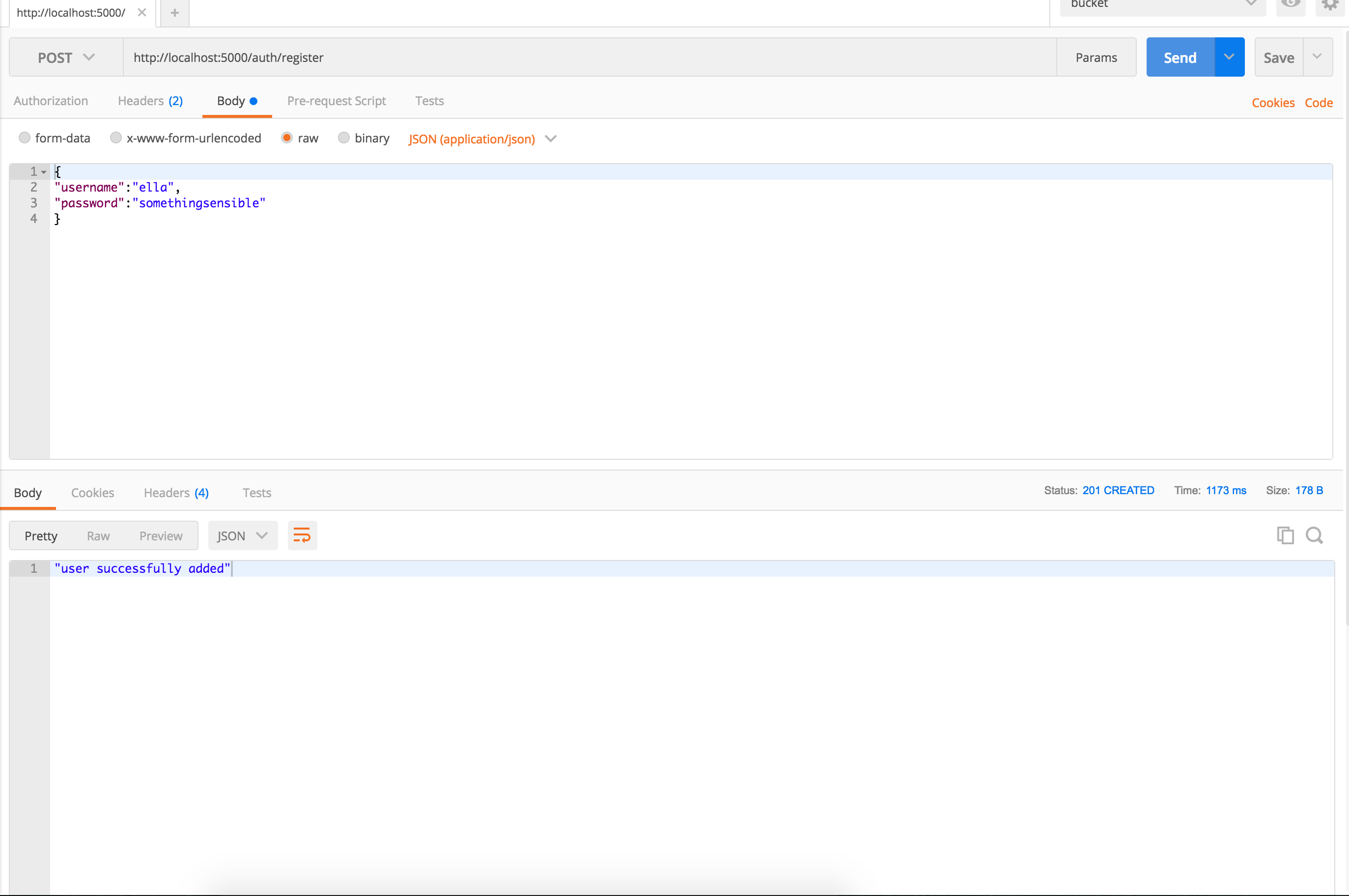Switch to the Pre-request Script tab
This screenshot has height=896, width=1349.
coord(334,100)
